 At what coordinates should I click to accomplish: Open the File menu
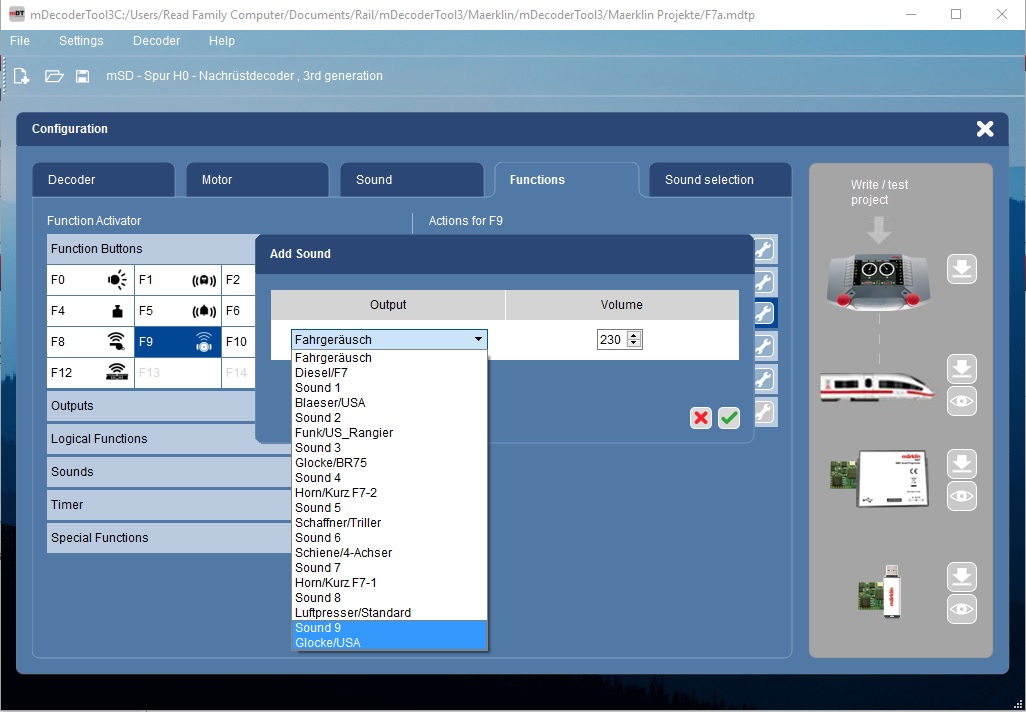(x=20, y=41)
